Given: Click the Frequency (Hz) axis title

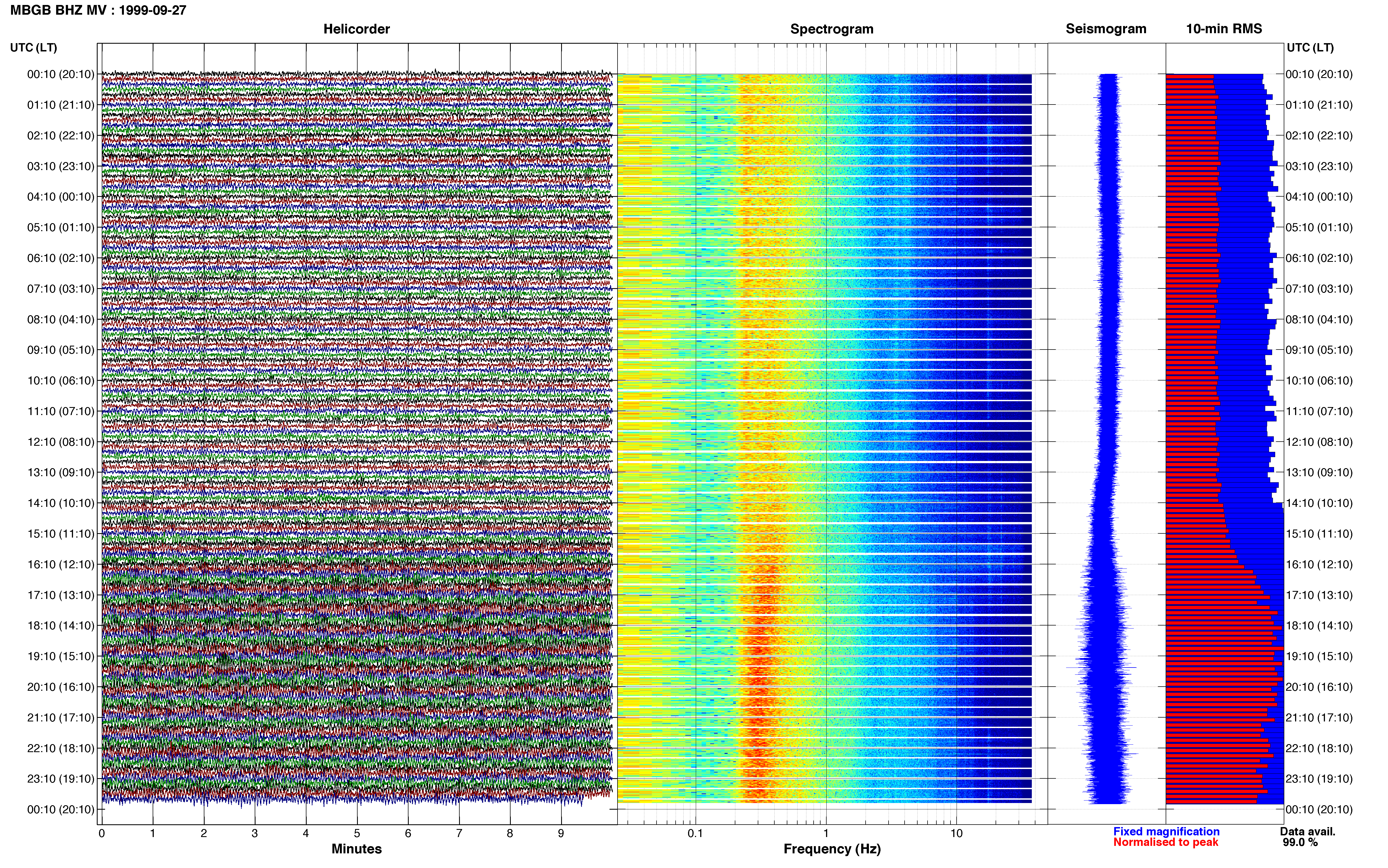Looking at the screenshot, I should (x=832, y=849).
